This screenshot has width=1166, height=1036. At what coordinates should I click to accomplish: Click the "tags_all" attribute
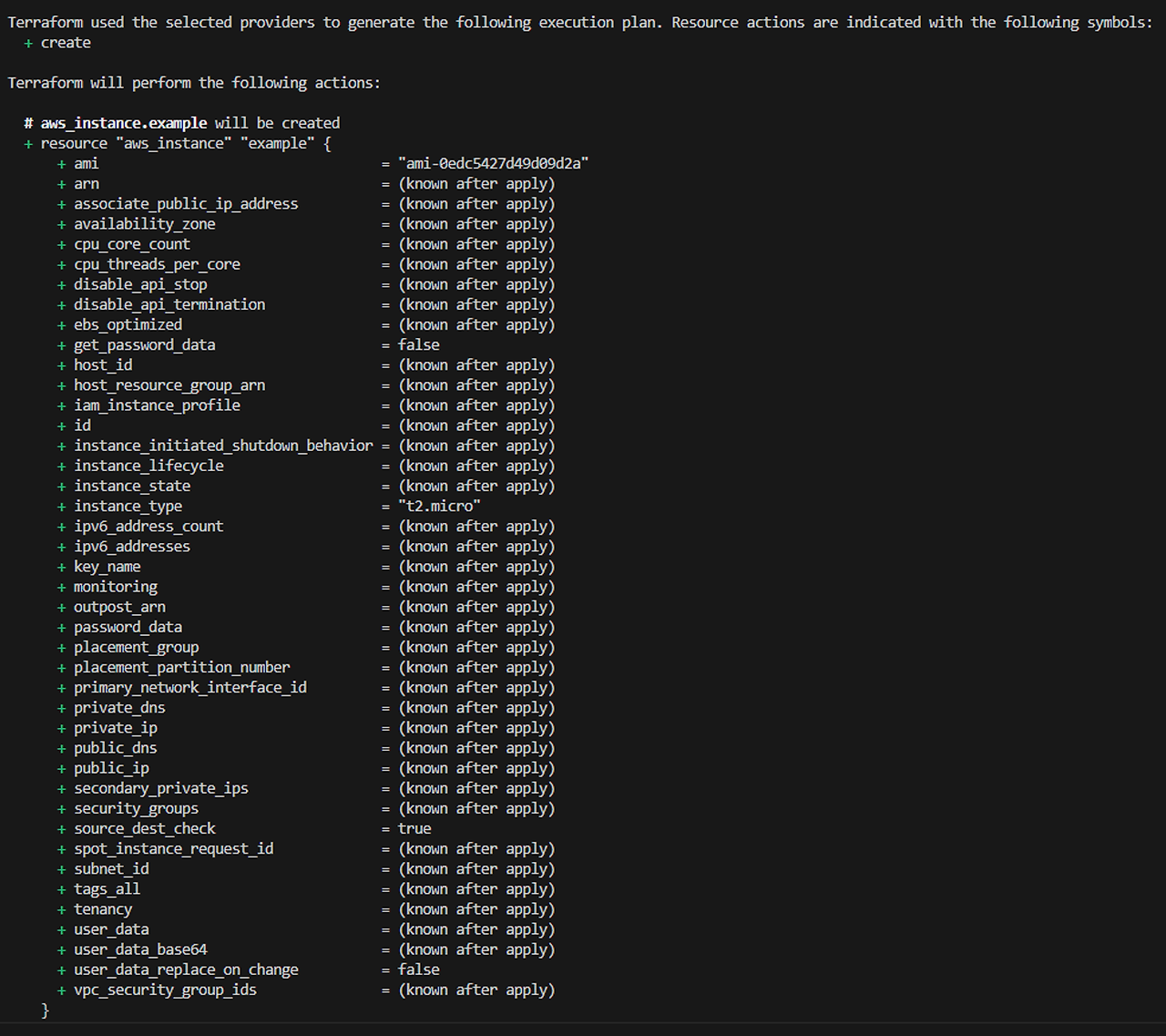click(x=107, y=888)
